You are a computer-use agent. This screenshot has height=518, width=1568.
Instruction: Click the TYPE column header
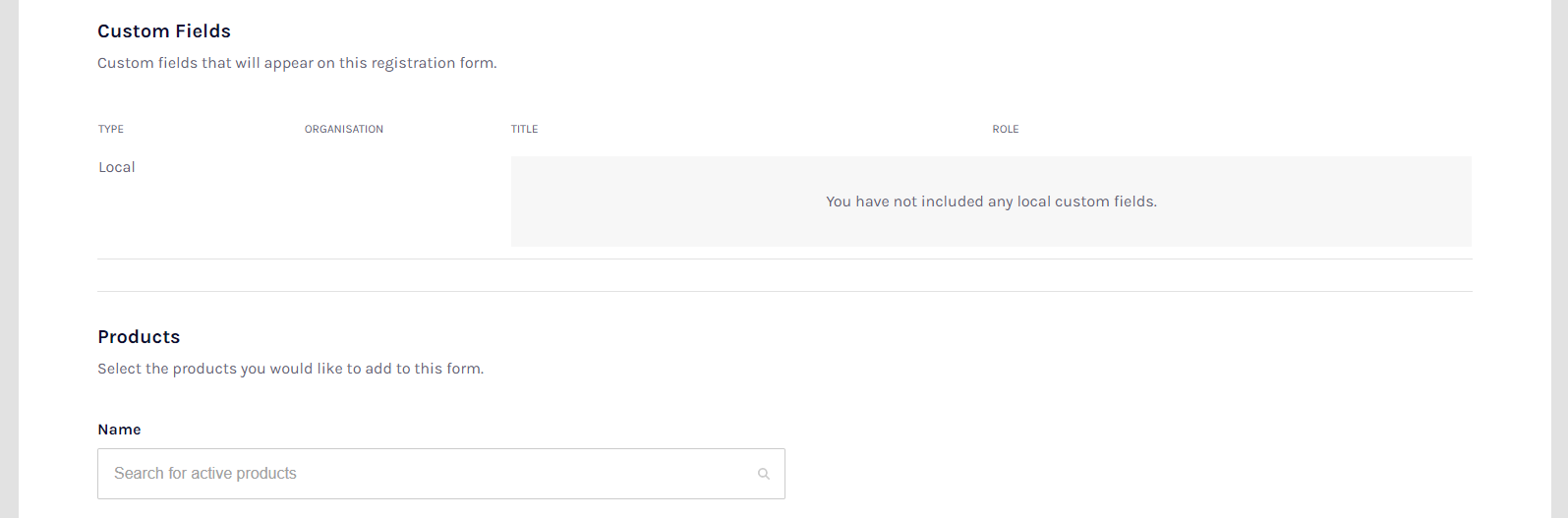111,129
